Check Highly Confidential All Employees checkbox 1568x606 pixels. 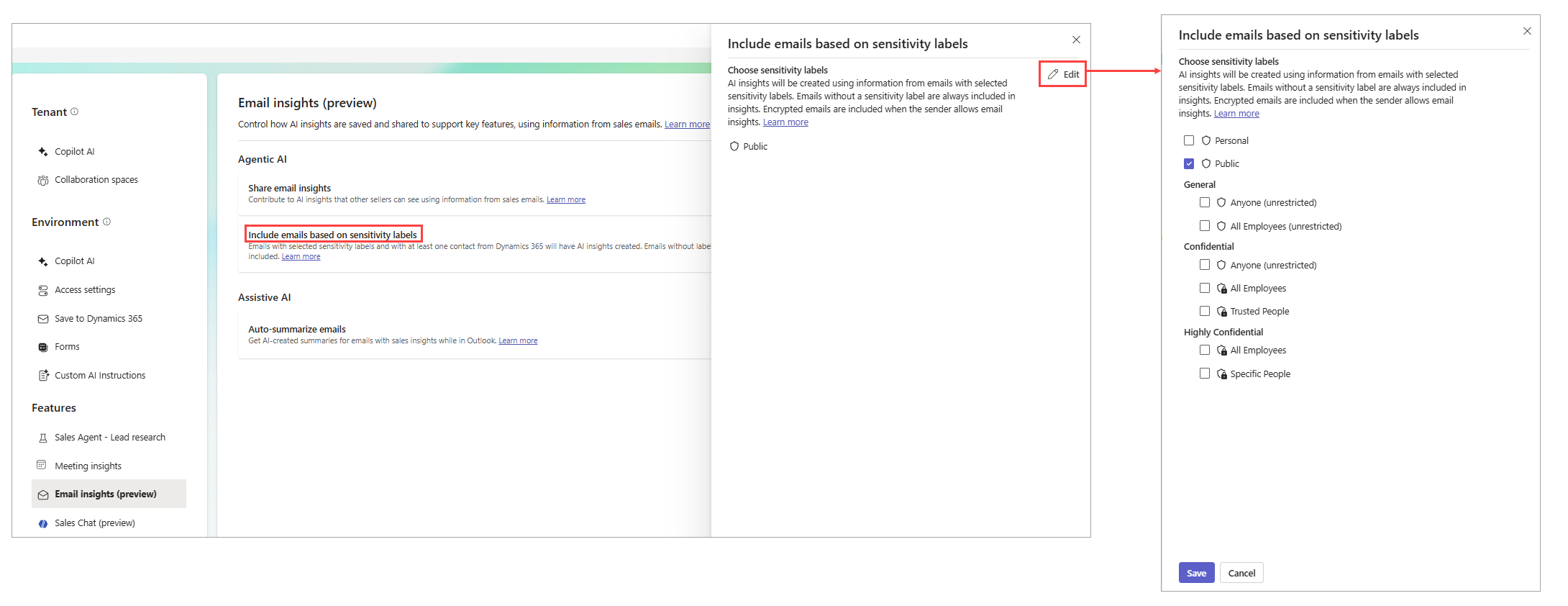pyautogui.click(x=1205, y=350)
